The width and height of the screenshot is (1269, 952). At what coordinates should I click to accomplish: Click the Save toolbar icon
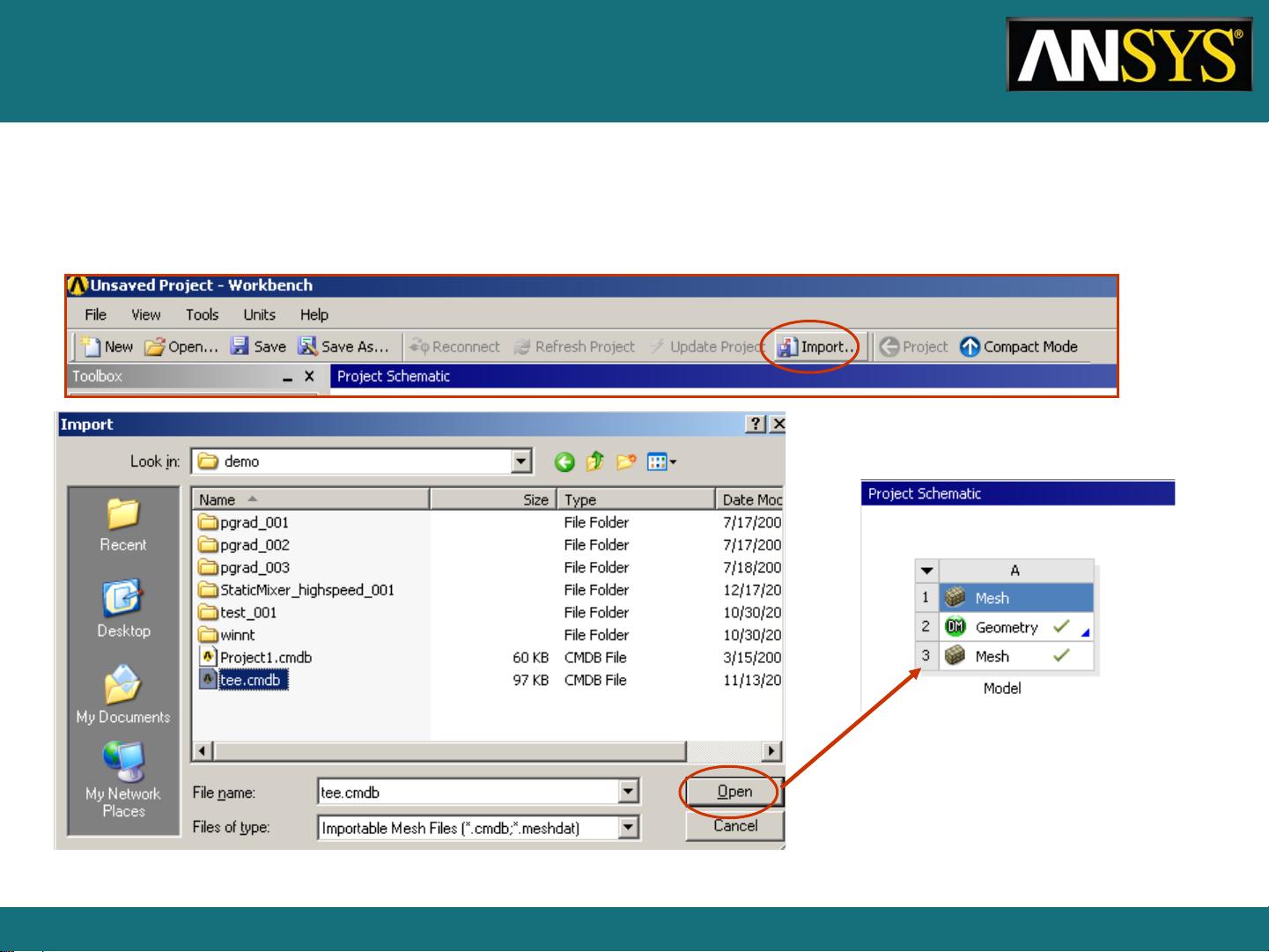(239, 346)
